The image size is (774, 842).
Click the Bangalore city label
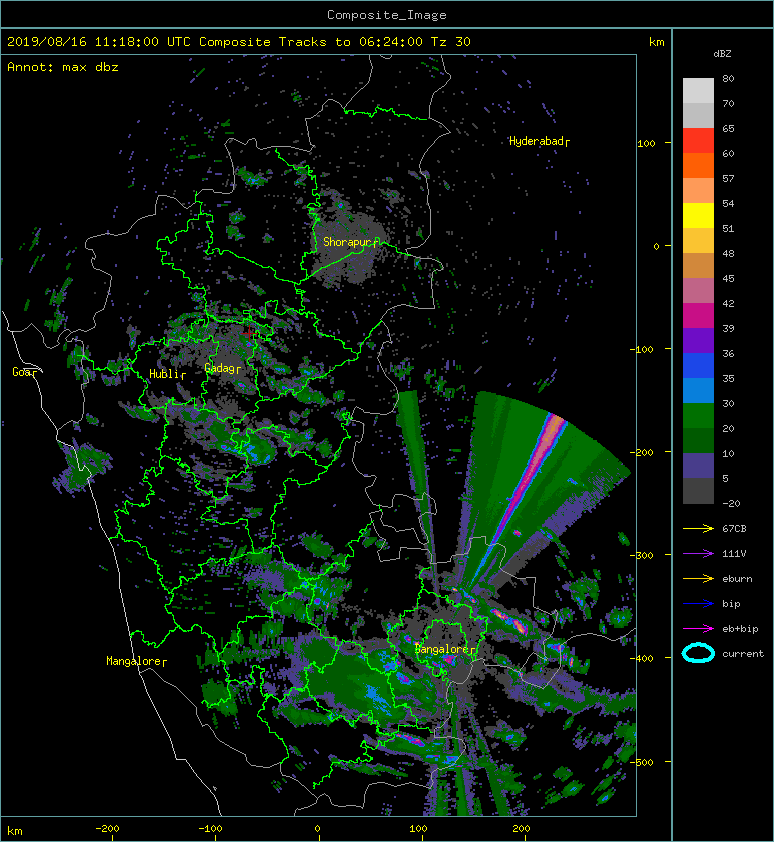(x=443, y=649)
